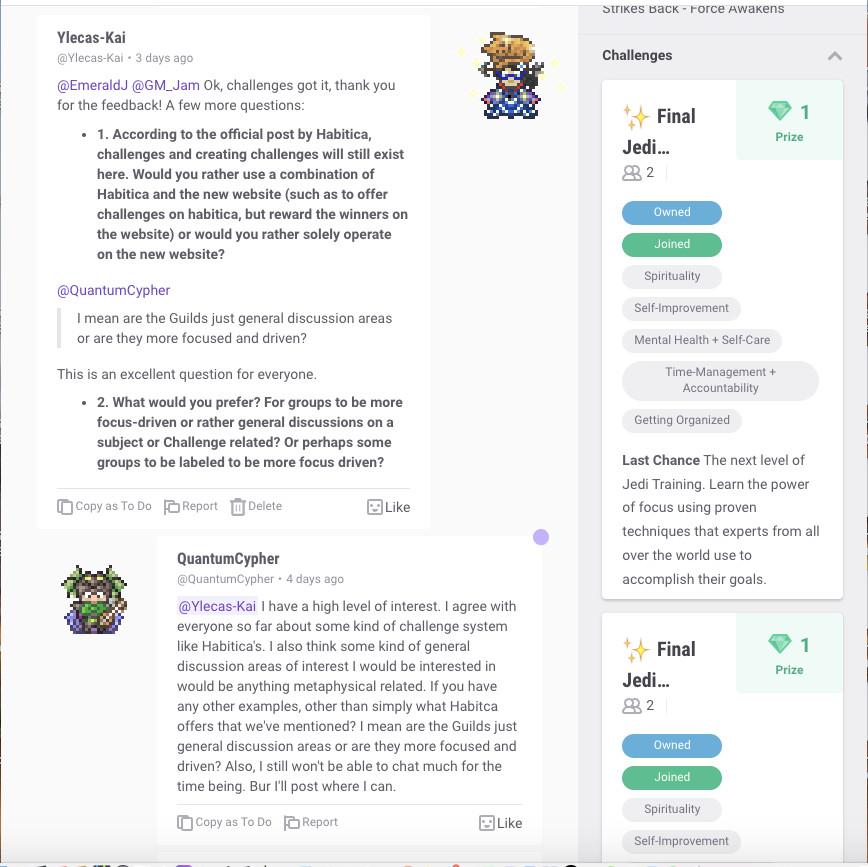Click the Time-Management + Accountability tag

pyautogui.click(x=720, y=380)
